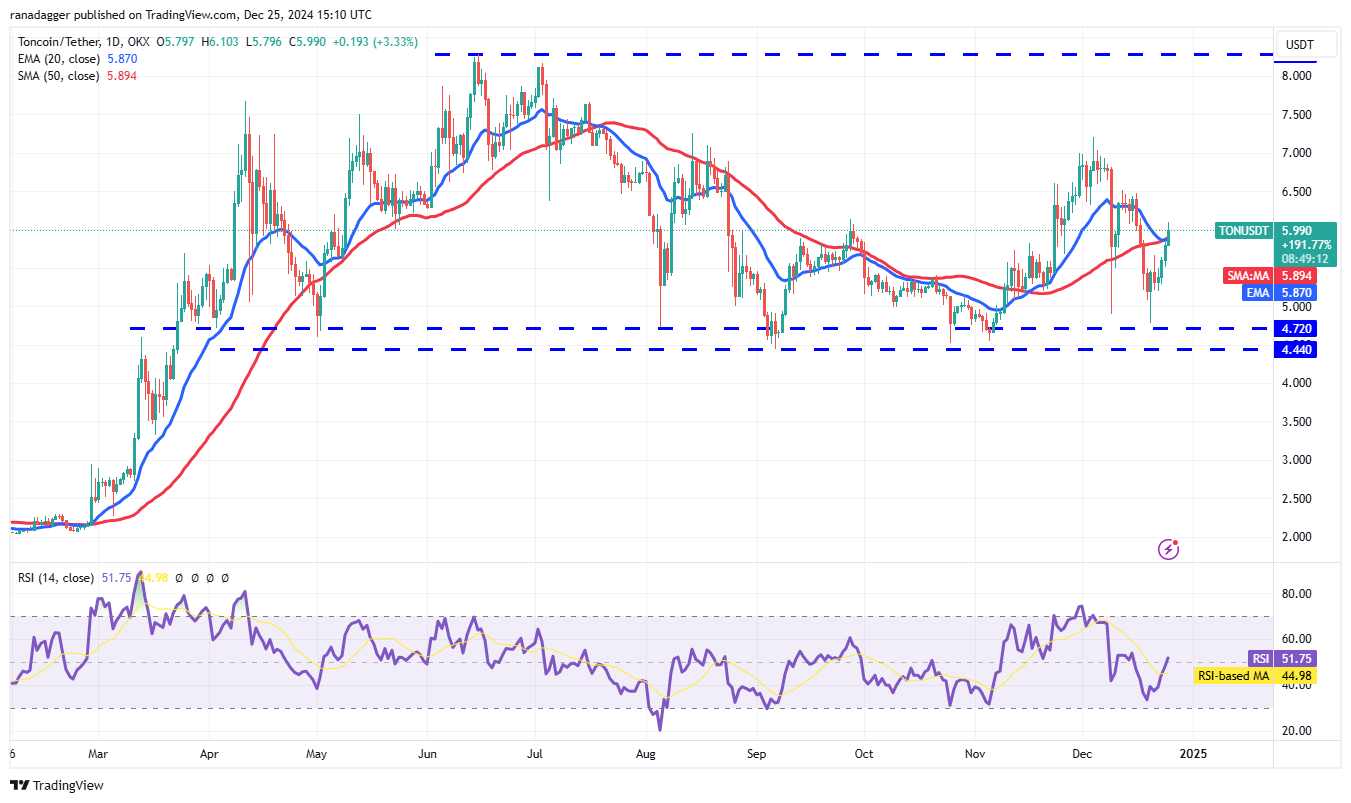Click the 4.720 support level label

click(x=1296, y=329)
